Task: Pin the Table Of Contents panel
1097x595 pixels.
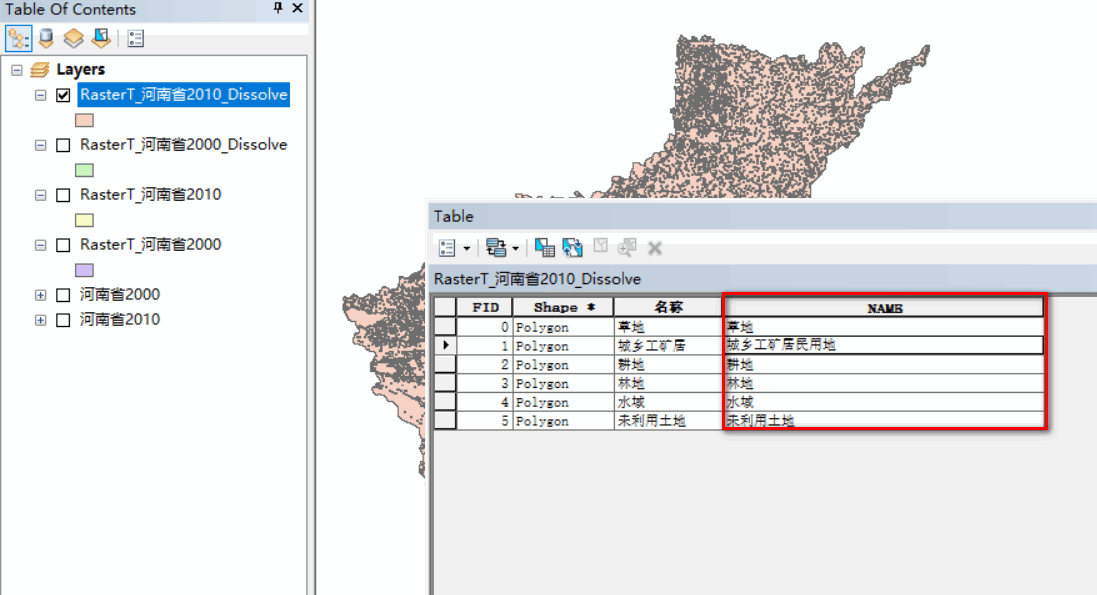Action: (x=278, y=8)
